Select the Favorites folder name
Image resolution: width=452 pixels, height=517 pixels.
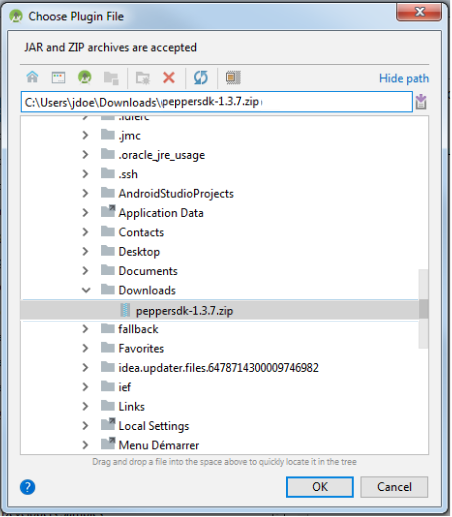[141, 348]
